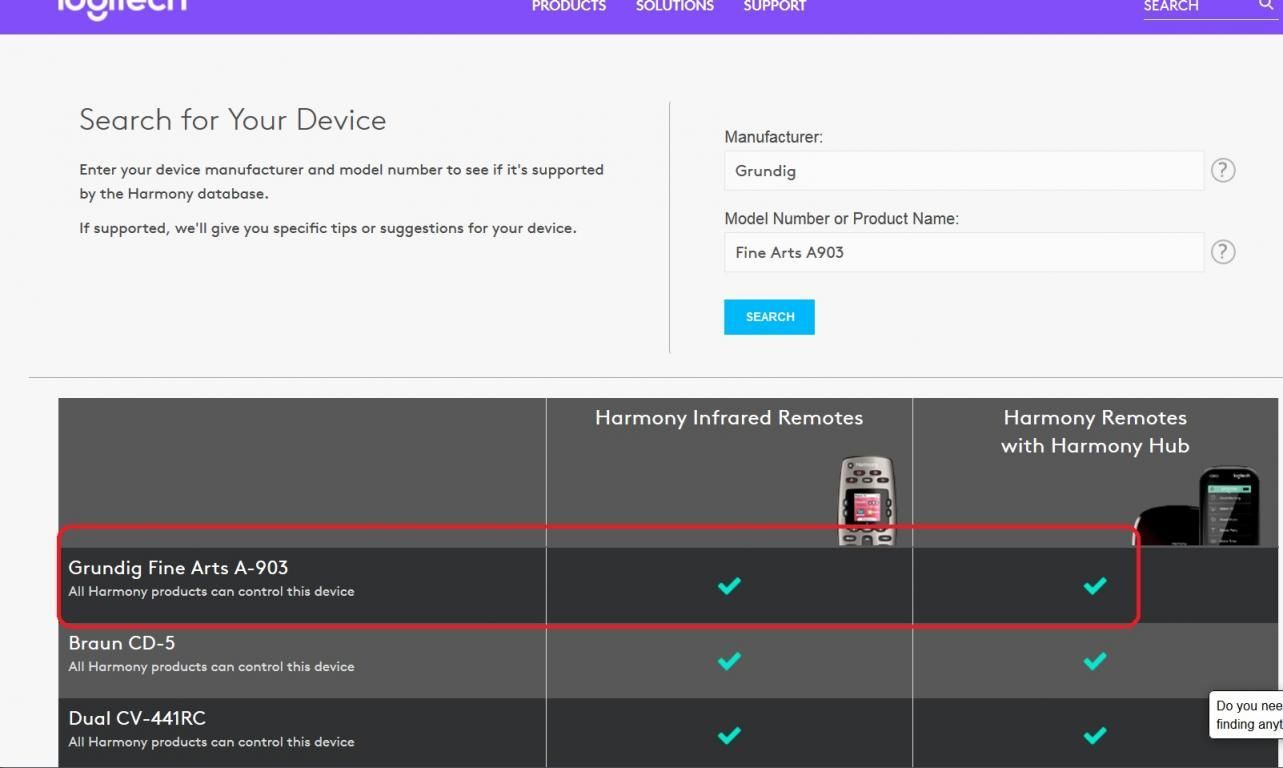Click infrared checkmark for Dual CV-441RC

point(729,735)
